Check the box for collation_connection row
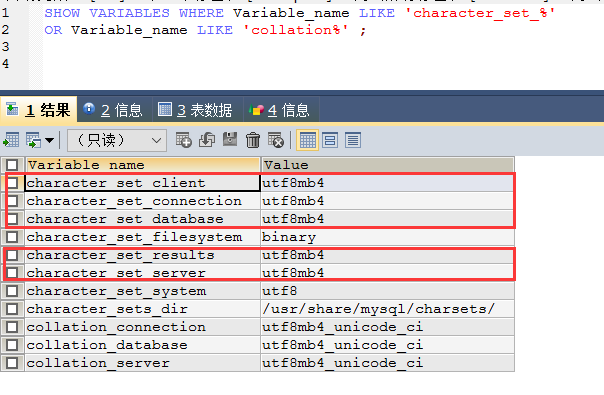This screenshot has height=395, width=604. click(12, 327)
